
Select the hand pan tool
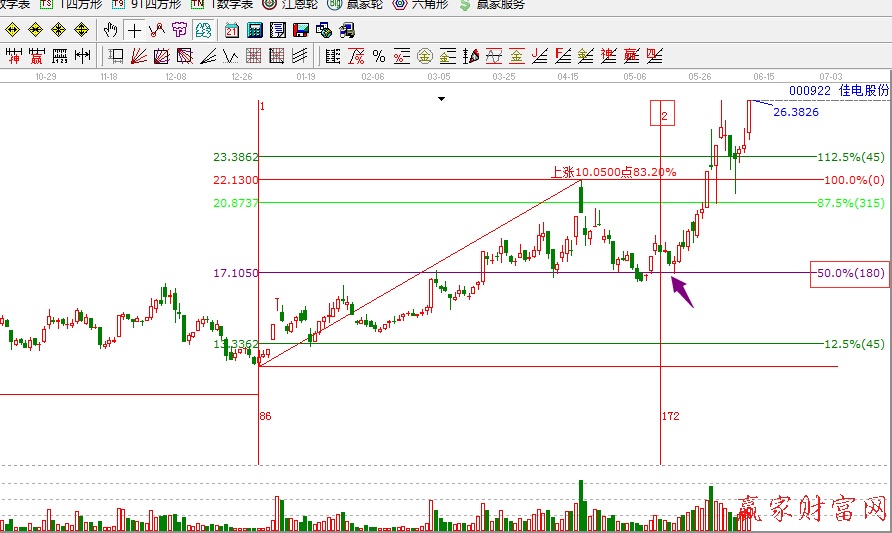pyautogui.click(x=111, y=30)
